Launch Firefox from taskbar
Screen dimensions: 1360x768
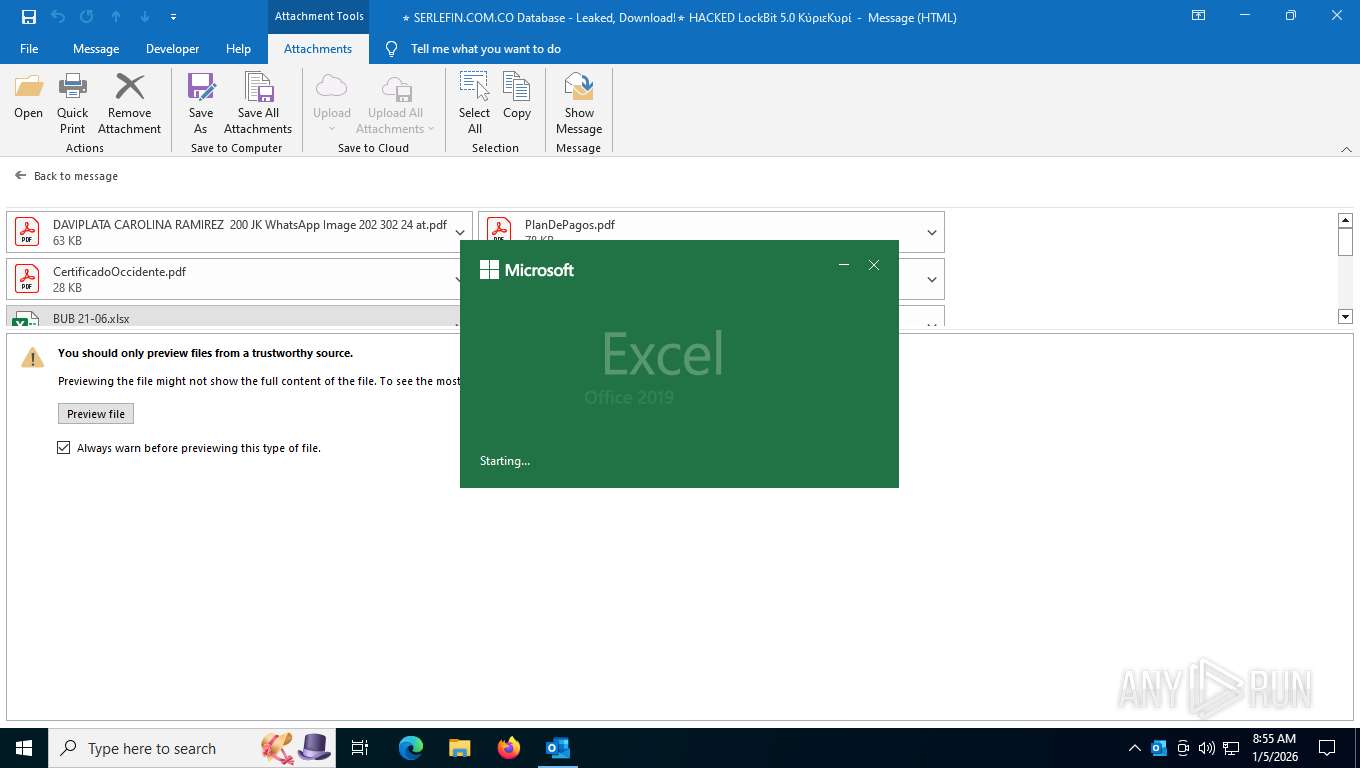point(509,748)
